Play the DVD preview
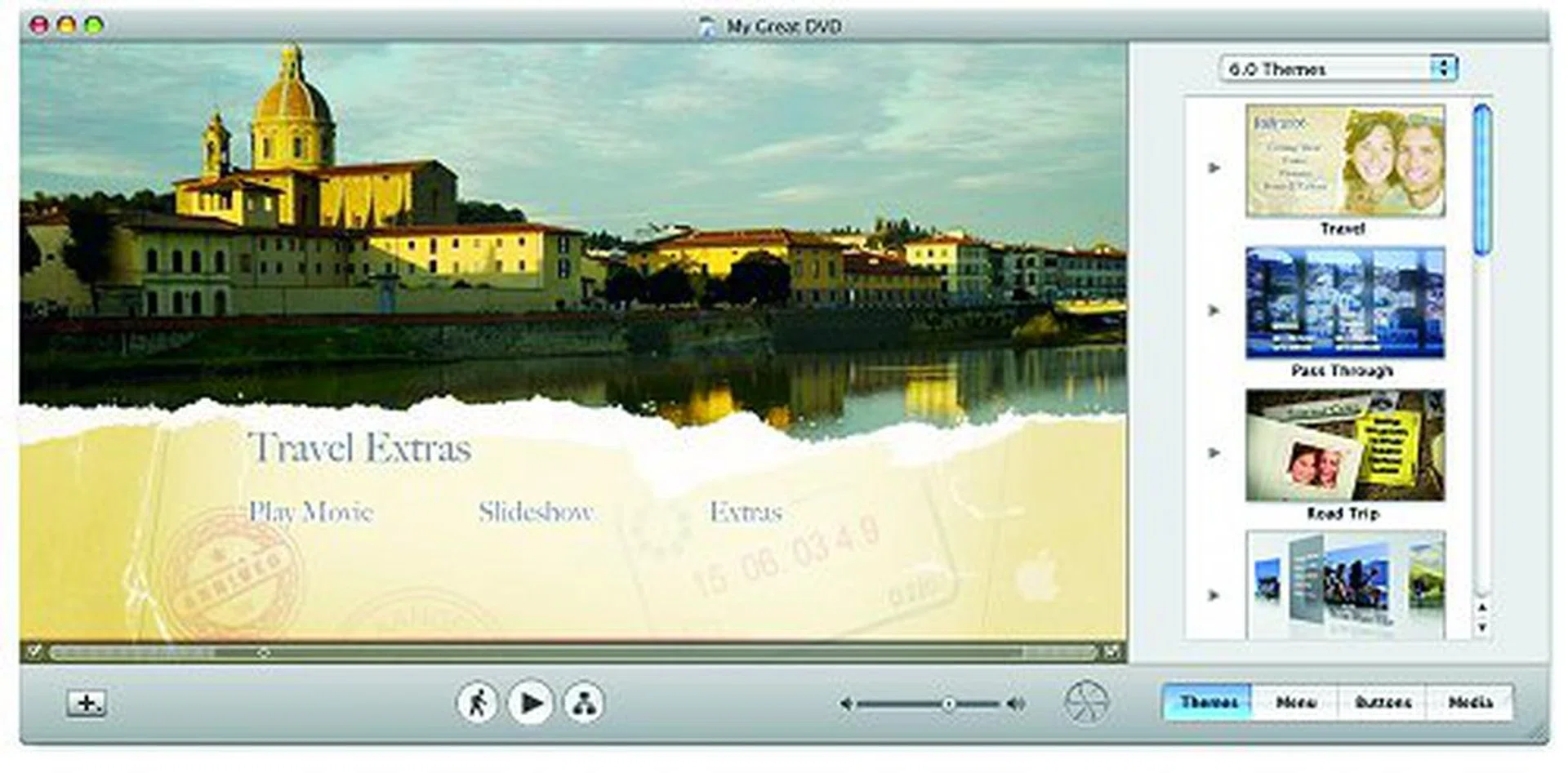This screenshot has height=773, width=1568. click(x=531, y=702)
